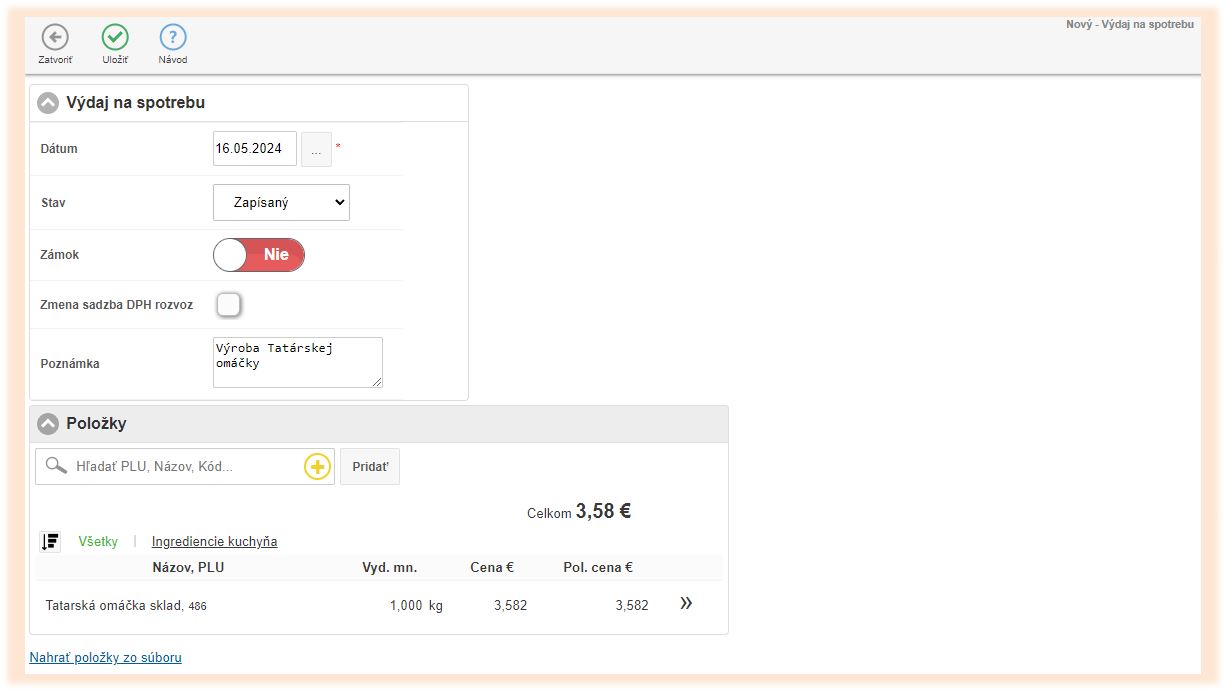Click the Uložiť checkmark icon

click(115, 38)
